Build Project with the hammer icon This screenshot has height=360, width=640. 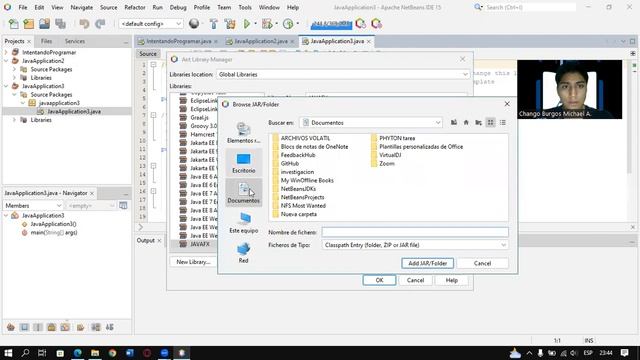pos(213,24)
